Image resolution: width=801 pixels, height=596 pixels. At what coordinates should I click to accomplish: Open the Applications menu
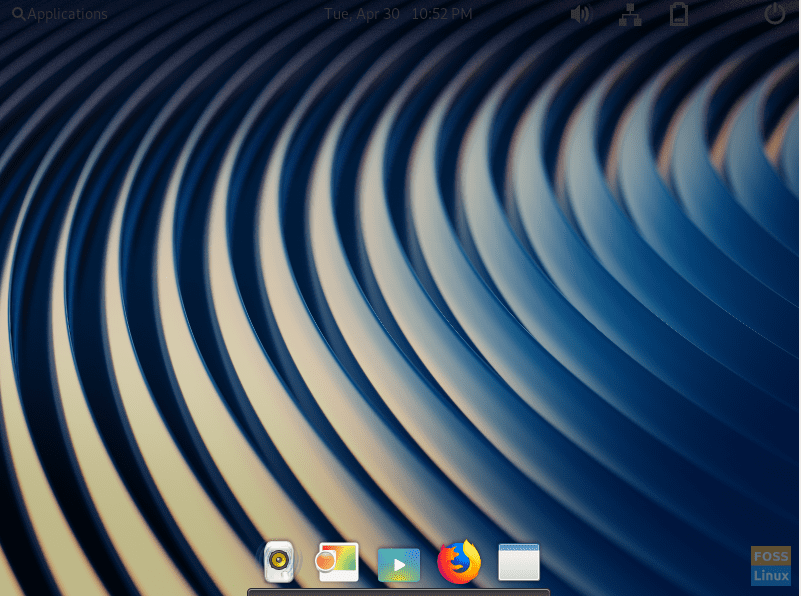tap(60, 14)
